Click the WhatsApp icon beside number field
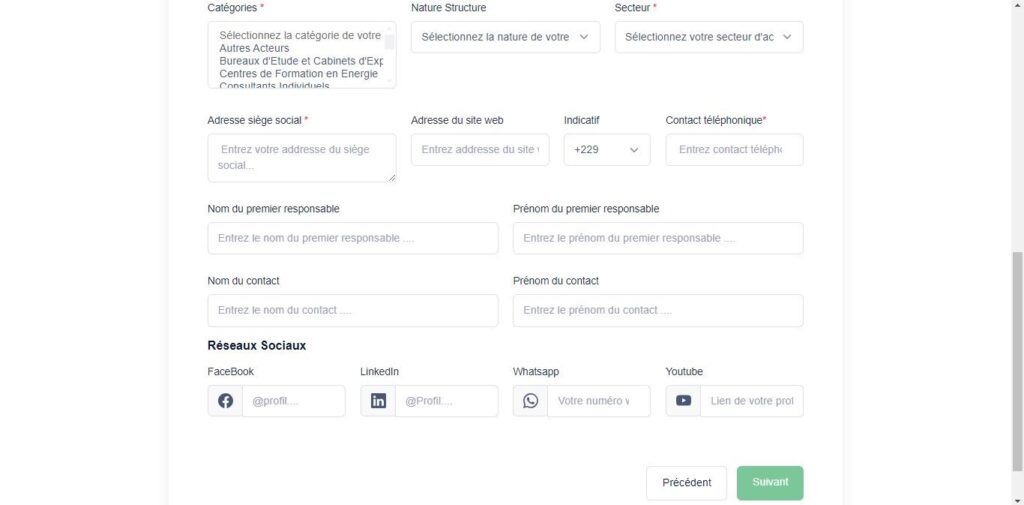 pyautogui.click(x=530, y=401)
